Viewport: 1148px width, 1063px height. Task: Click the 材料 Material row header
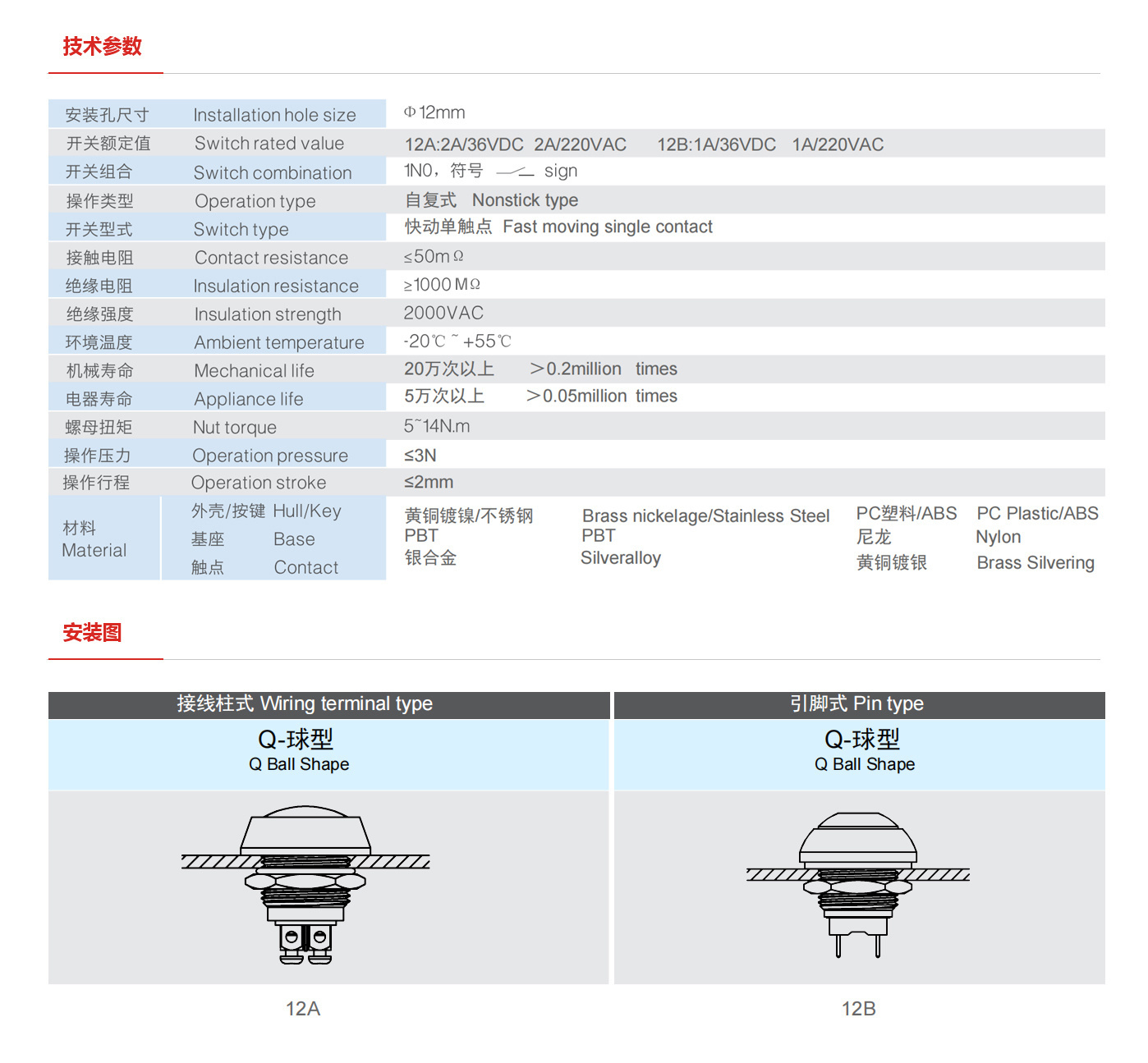pos(94,539)
